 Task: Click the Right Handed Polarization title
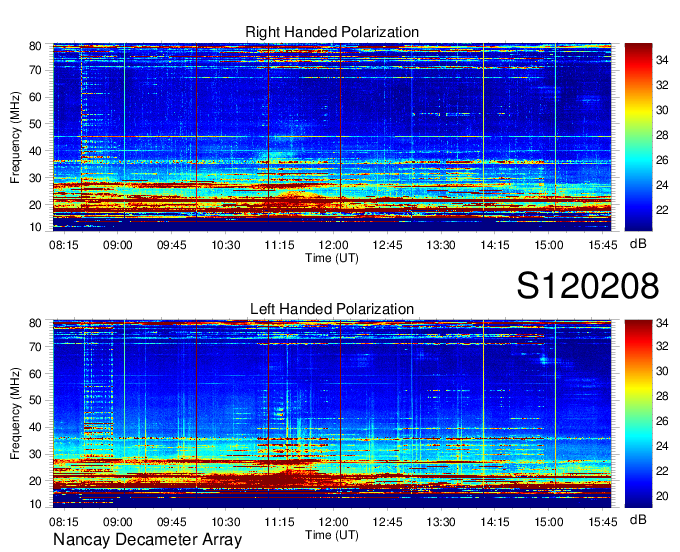pos(332,32)
